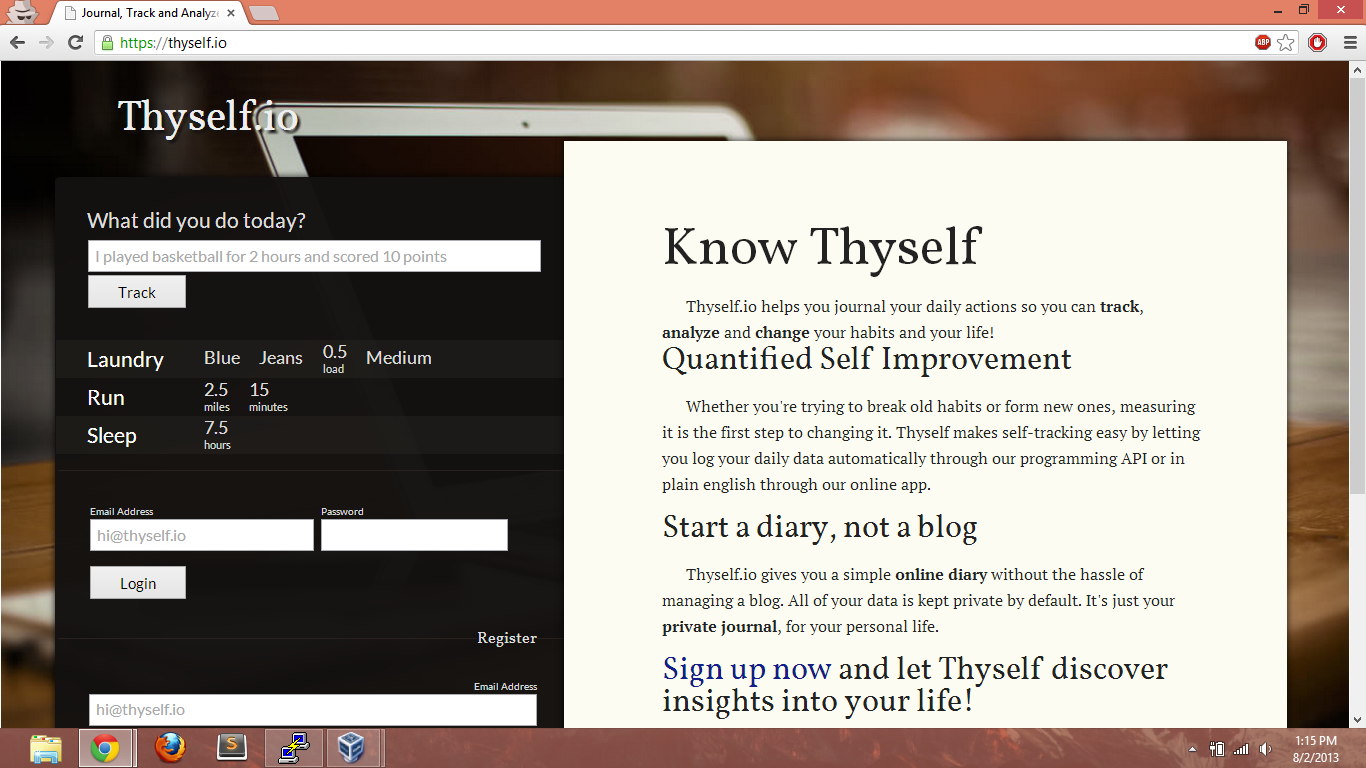Follow the Sign up now link

coord(747,668)
